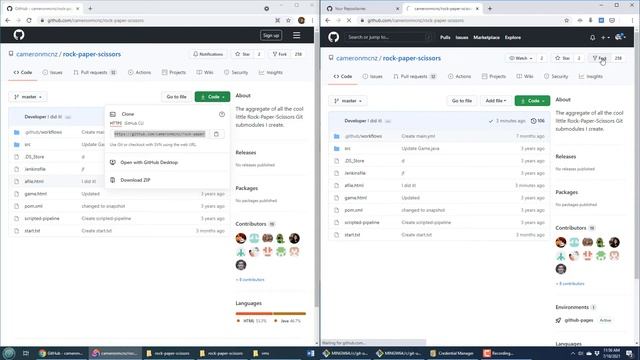Click the GitHub logo in left window
Image resolution: width=640 pixels, height=360 pixels.
click(x=19, y=35)
